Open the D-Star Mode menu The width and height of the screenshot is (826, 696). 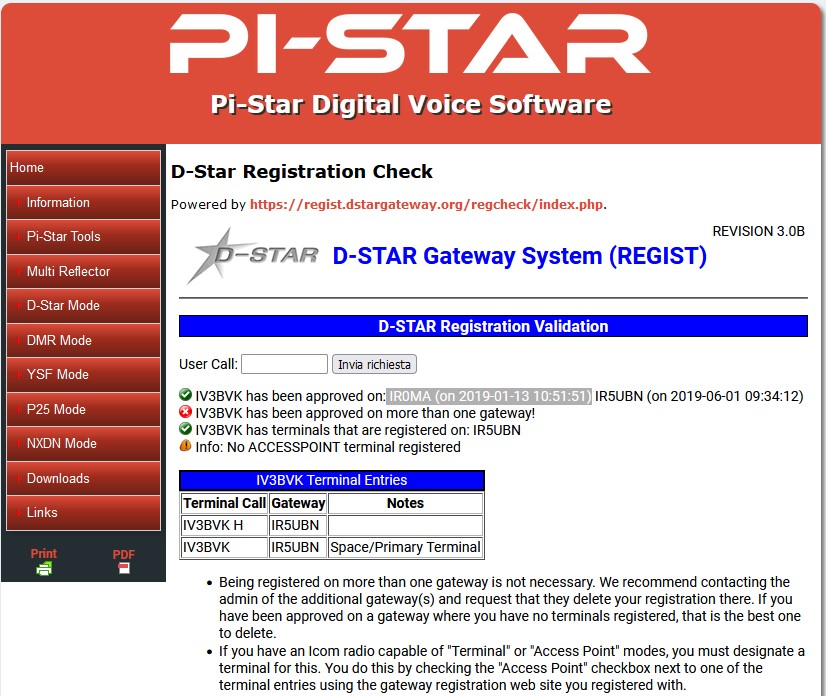pyautogui.click(x=83, y=306)
